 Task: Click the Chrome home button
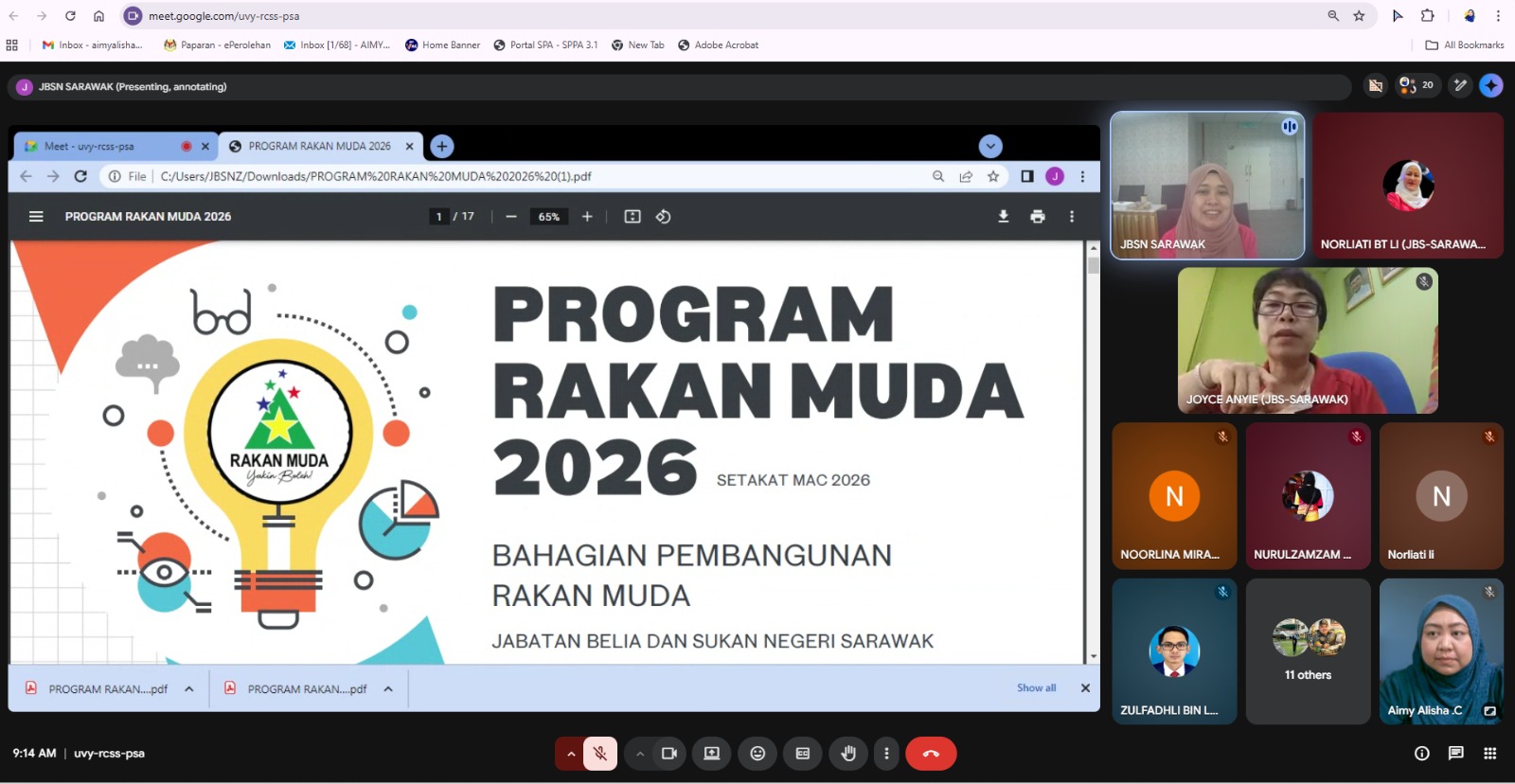98,15
